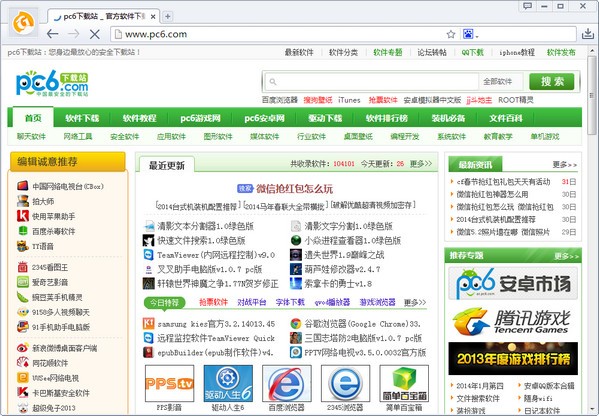Screen dimensions: 599x416
Task: Click the 卡巴斯基安全软件 icon
Action: coord(23,392)
